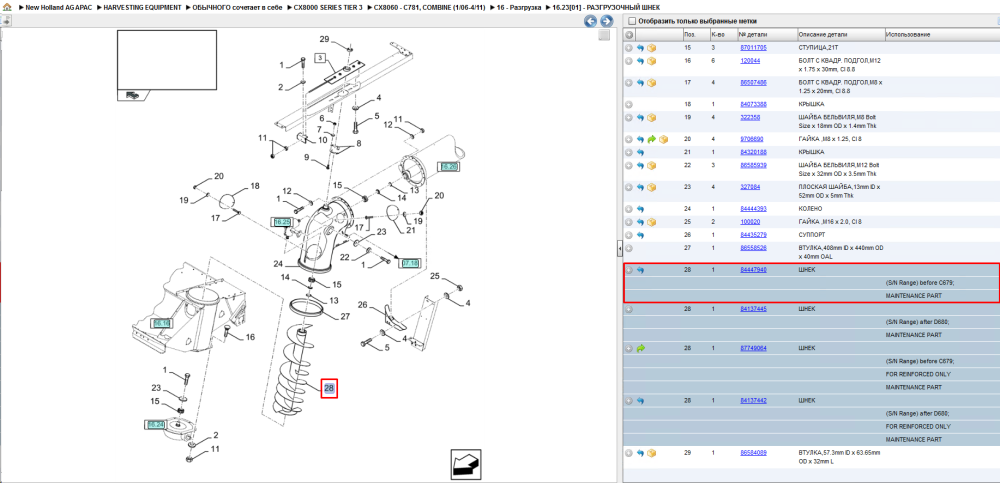Open part number 120044 link
The width and height of the screenshot is (1000, 483).
point(750,61)
